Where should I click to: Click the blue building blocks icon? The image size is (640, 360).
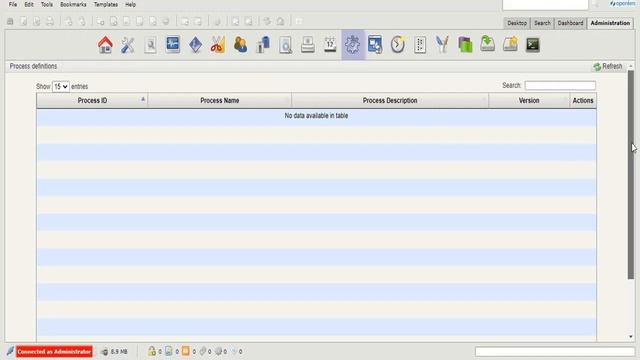point(263,45)
